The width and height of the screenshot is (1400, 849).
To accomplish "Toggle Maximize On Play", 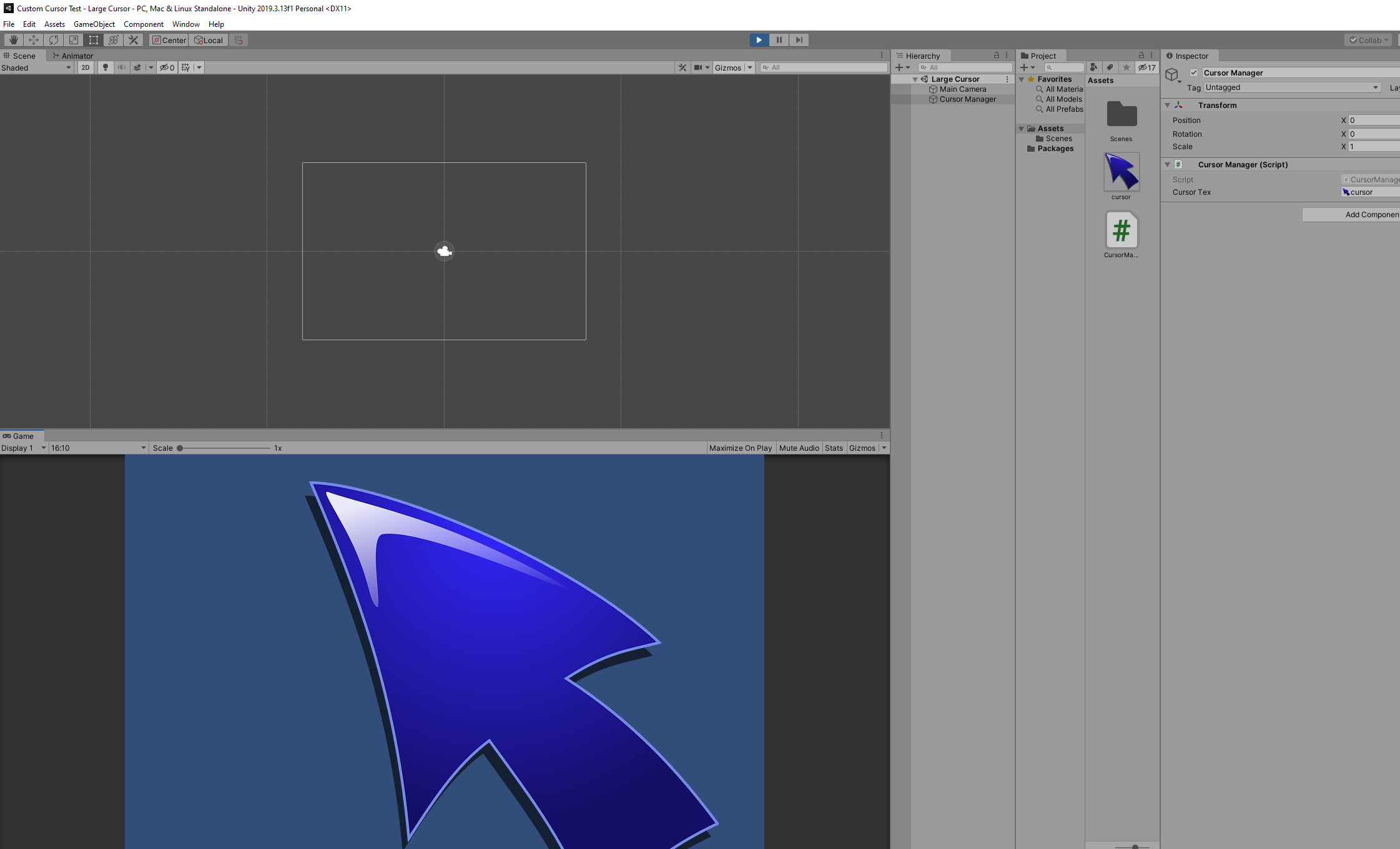I will (x=741, y=448).
